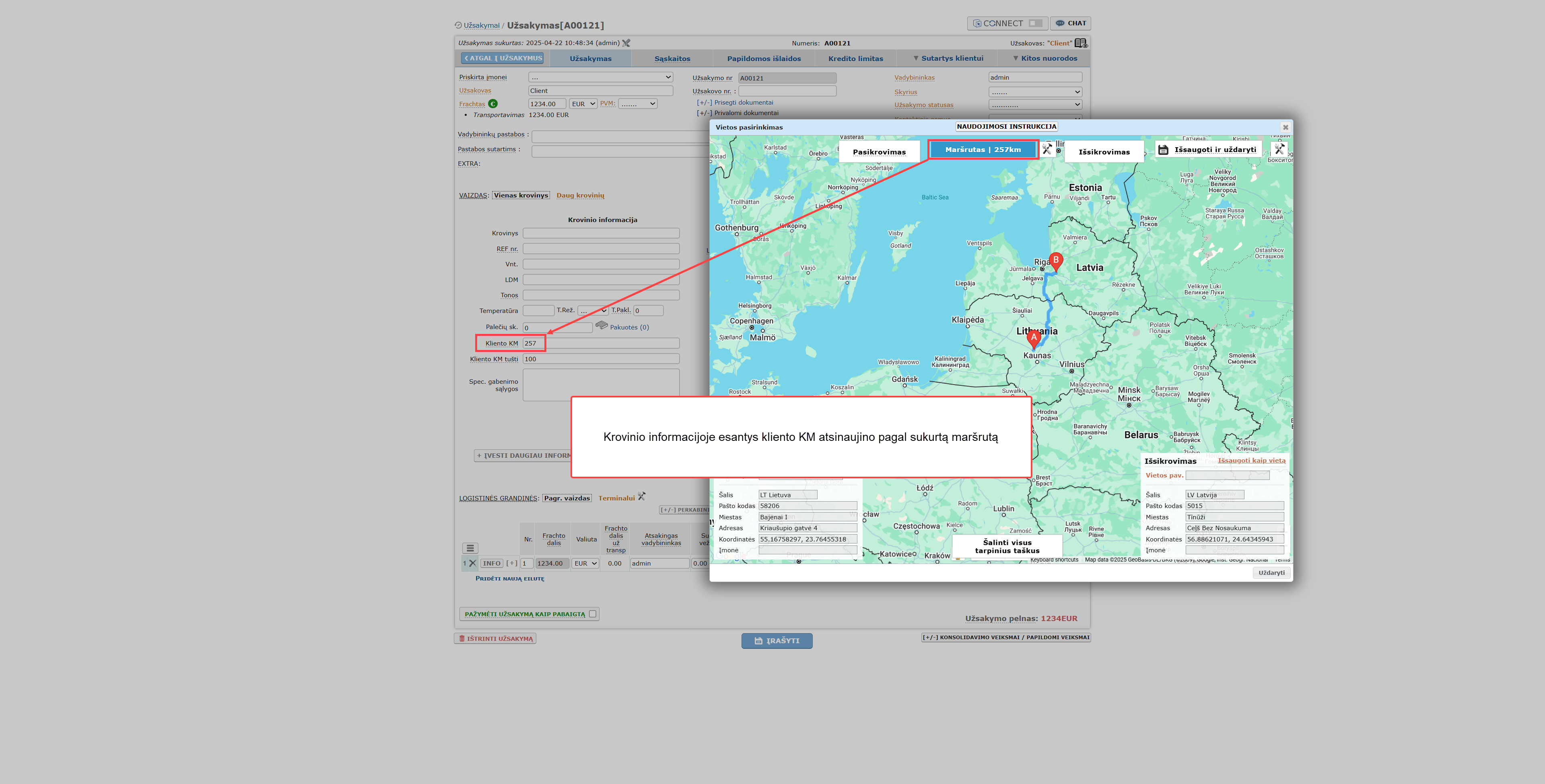Close the Vietos pasirinkimas dialog with the X
The image size is (1545, 784).
tap(1285, 127)
